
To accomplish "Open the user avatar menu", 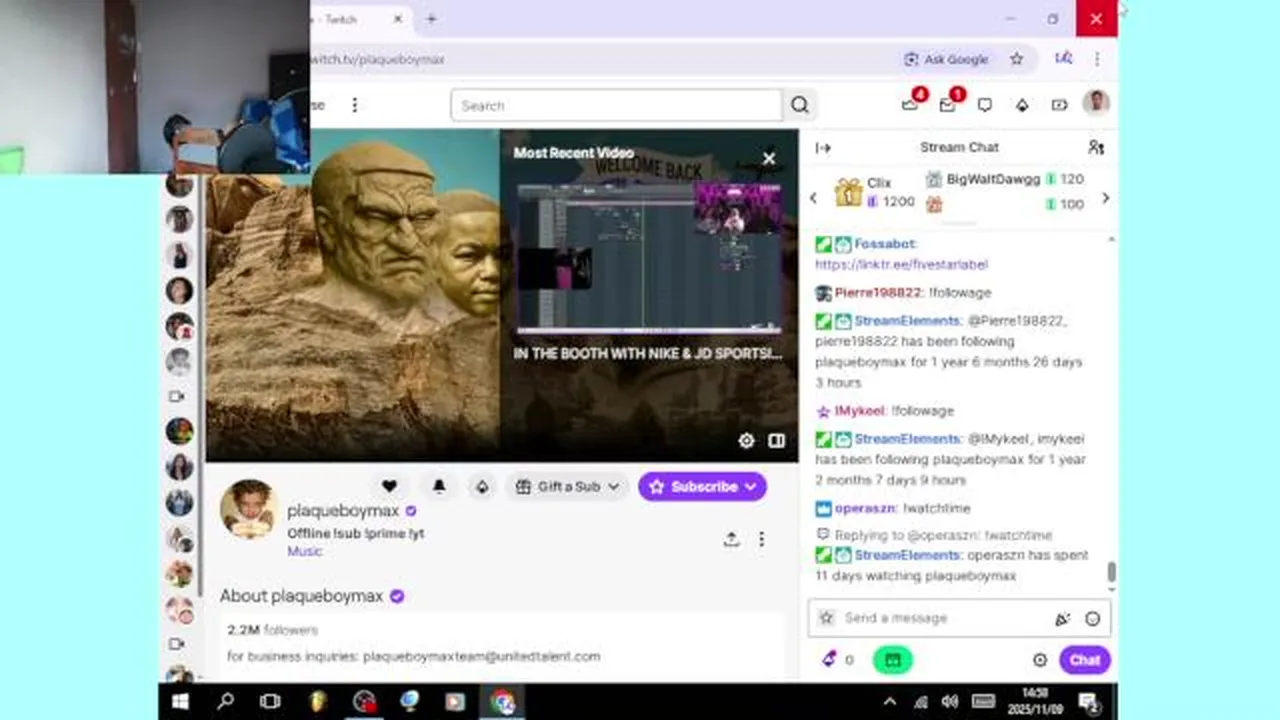I will (x=1097, y=103).
